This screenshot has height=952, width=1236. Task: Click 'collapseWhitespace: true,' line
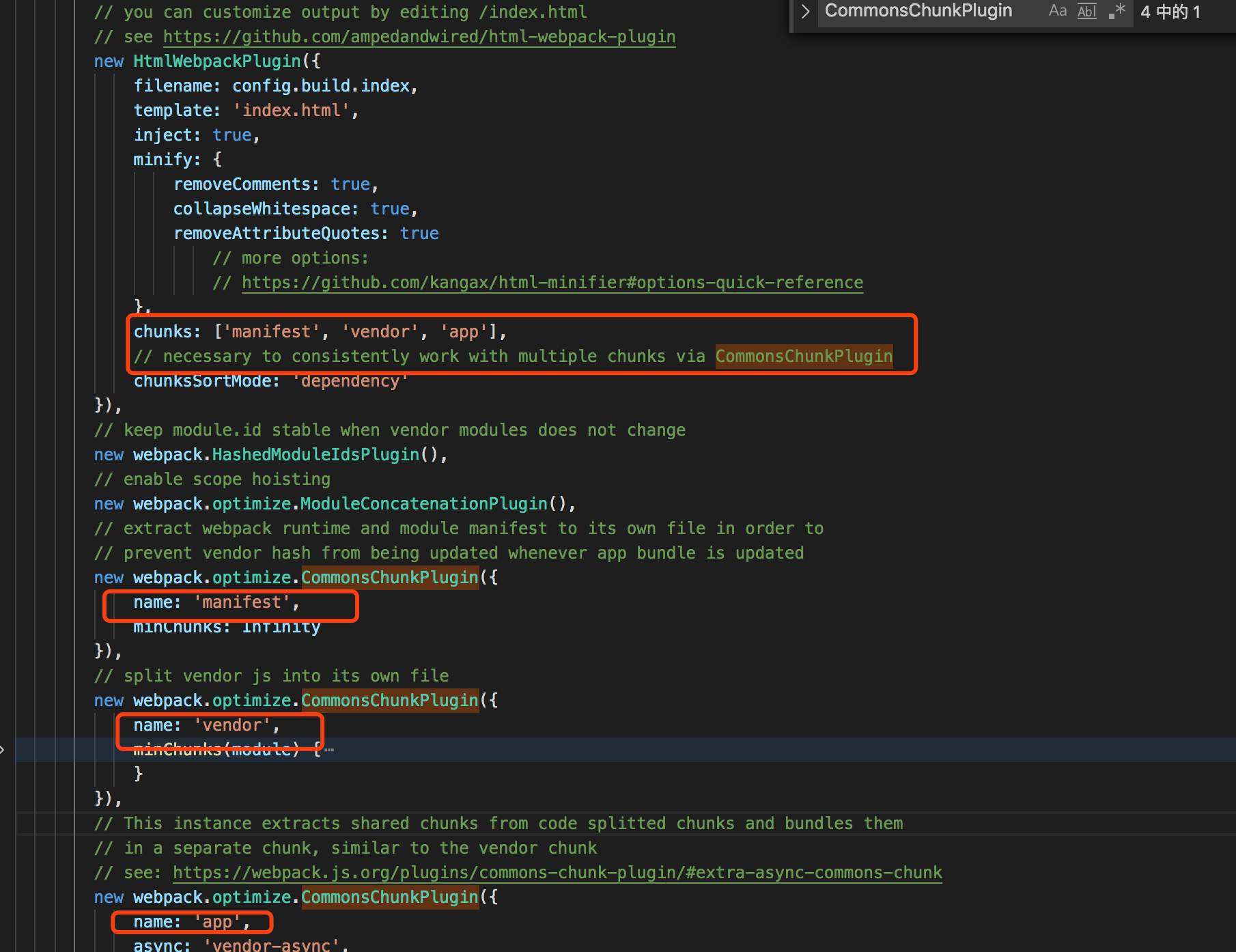[x=296, y=209]
